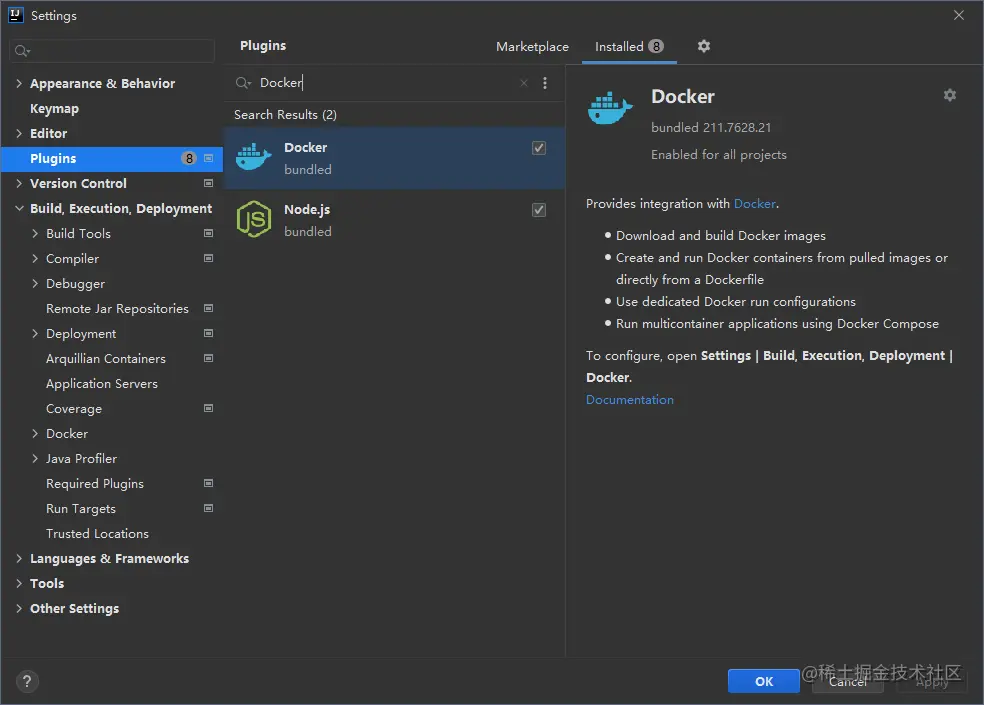Click project-level icon beside Required Plugins
This screenshot has width=984, height=705.
208,483
